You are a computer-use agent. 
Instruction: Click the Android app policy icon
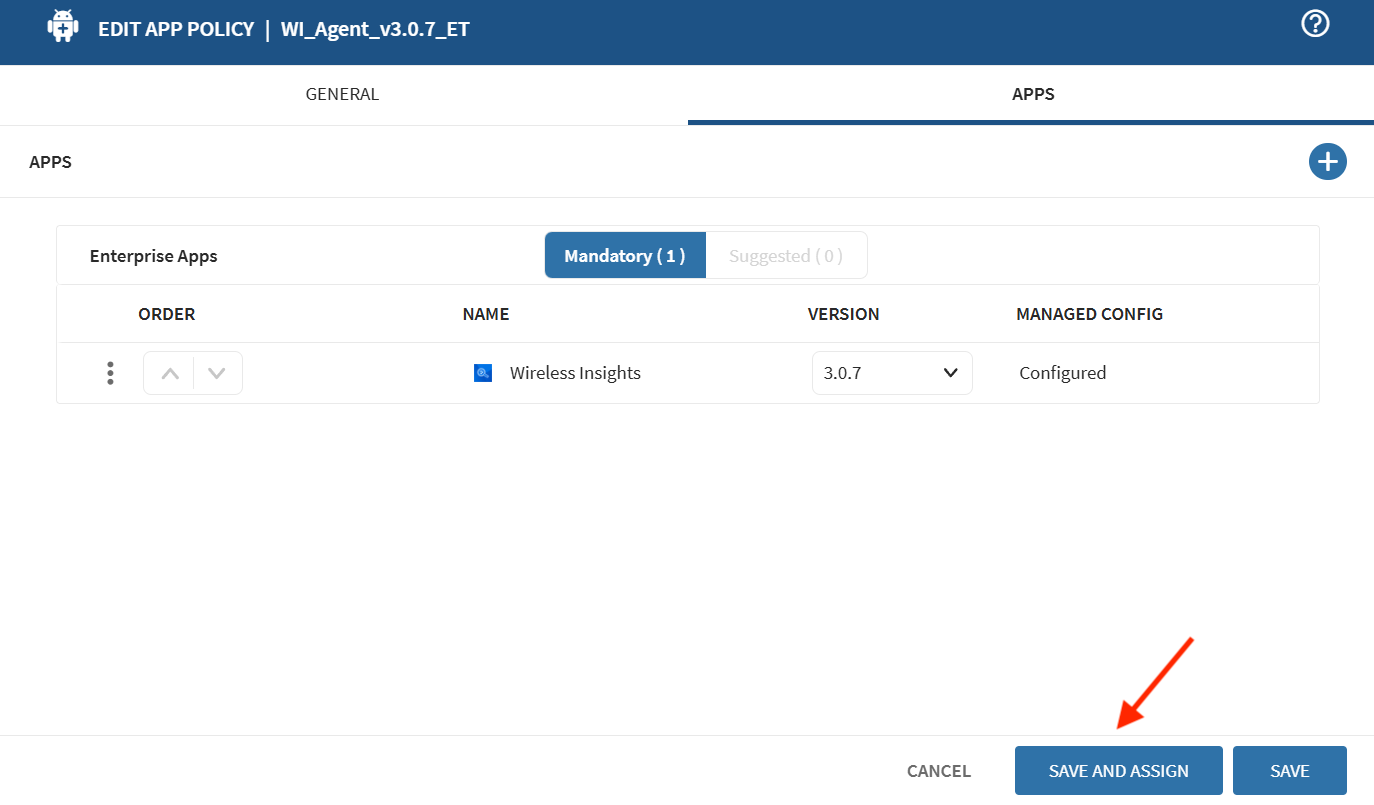(63, 27)
